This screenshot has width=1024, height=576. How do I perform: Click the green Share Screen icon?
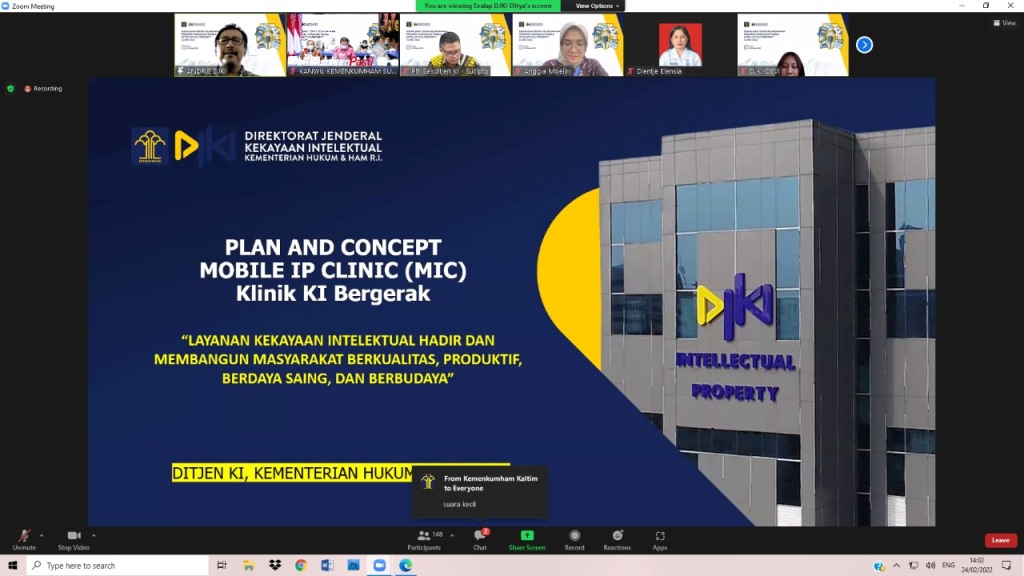tap(527, 536)
